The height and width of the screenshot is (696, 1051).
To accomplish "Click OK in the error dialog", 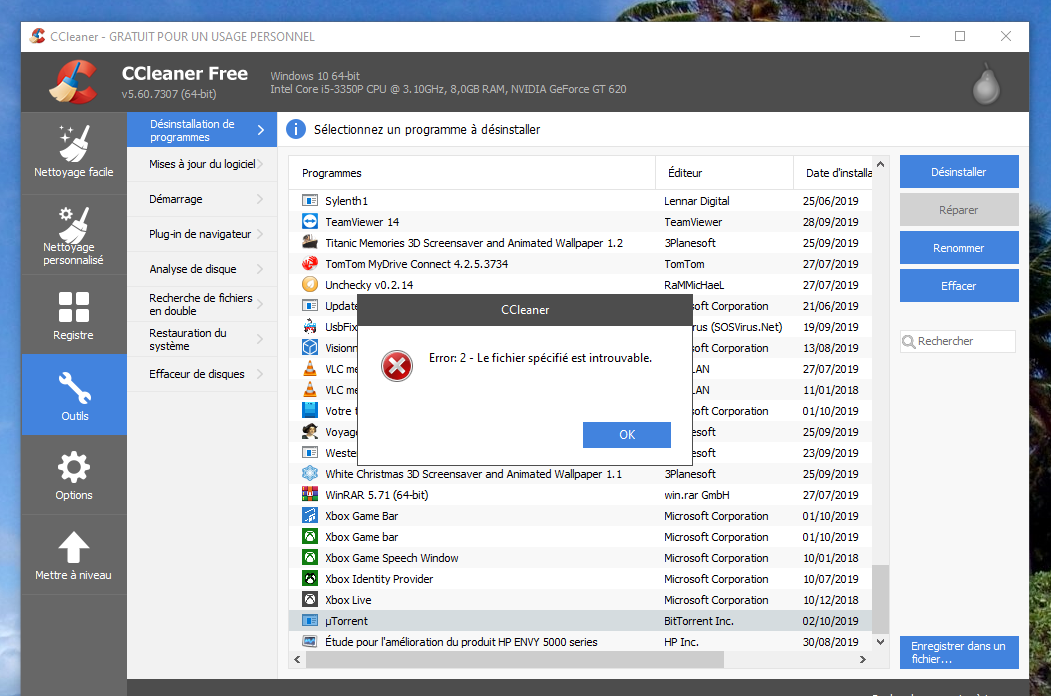I will click(x=627, y=434).
